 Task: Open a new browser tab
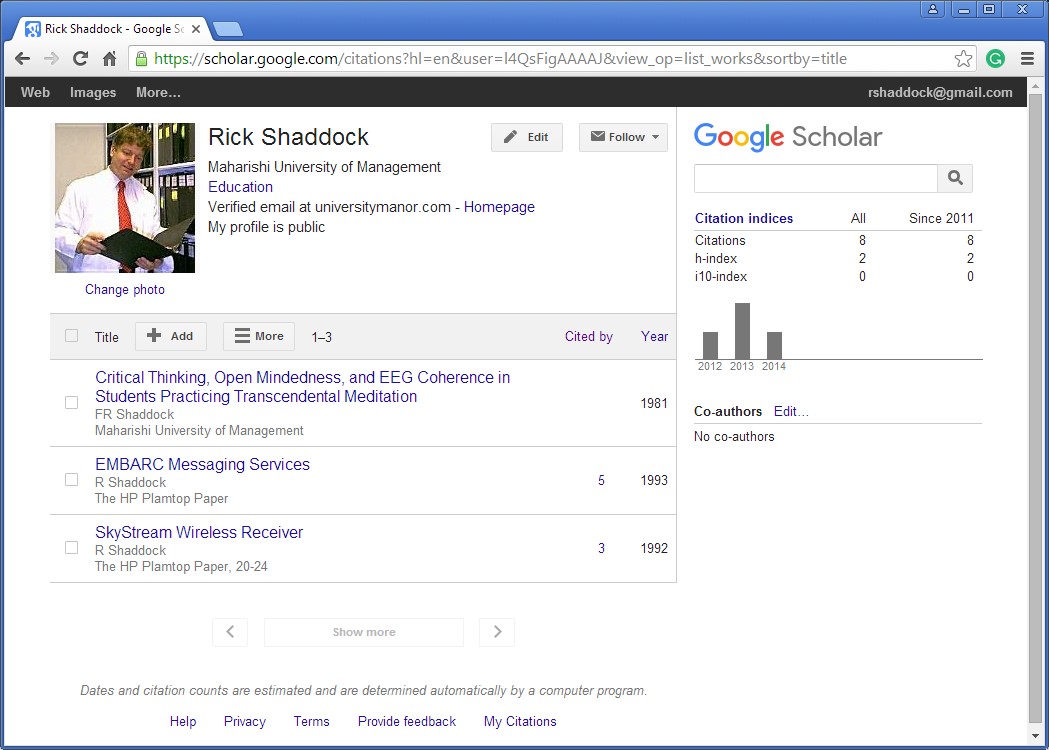click(228, 29)
